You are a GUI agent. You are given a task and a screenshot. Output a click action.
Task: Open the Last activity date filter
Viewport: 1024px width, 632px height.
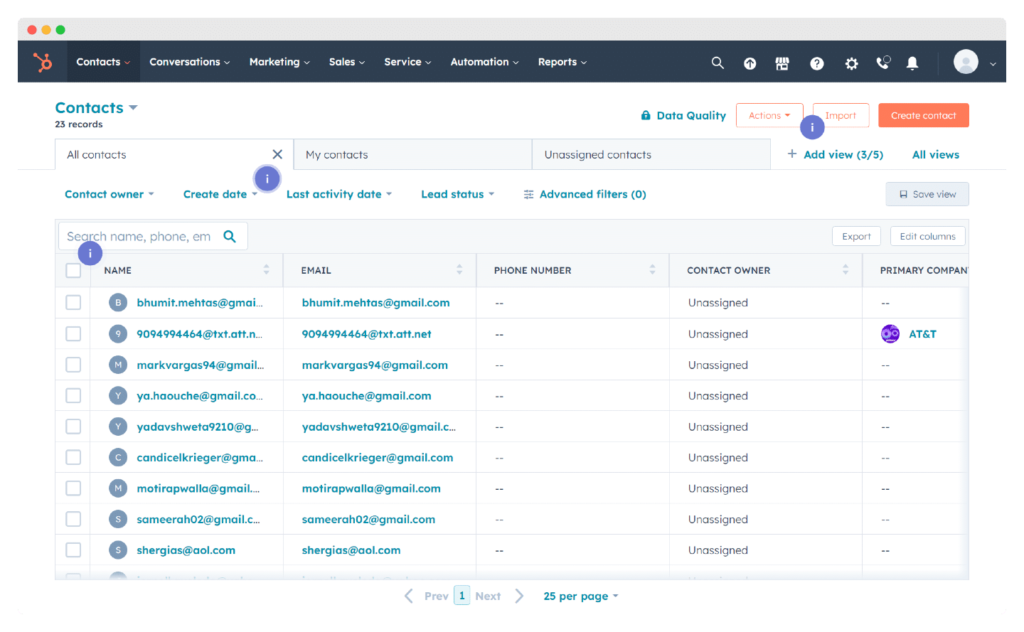339,195
